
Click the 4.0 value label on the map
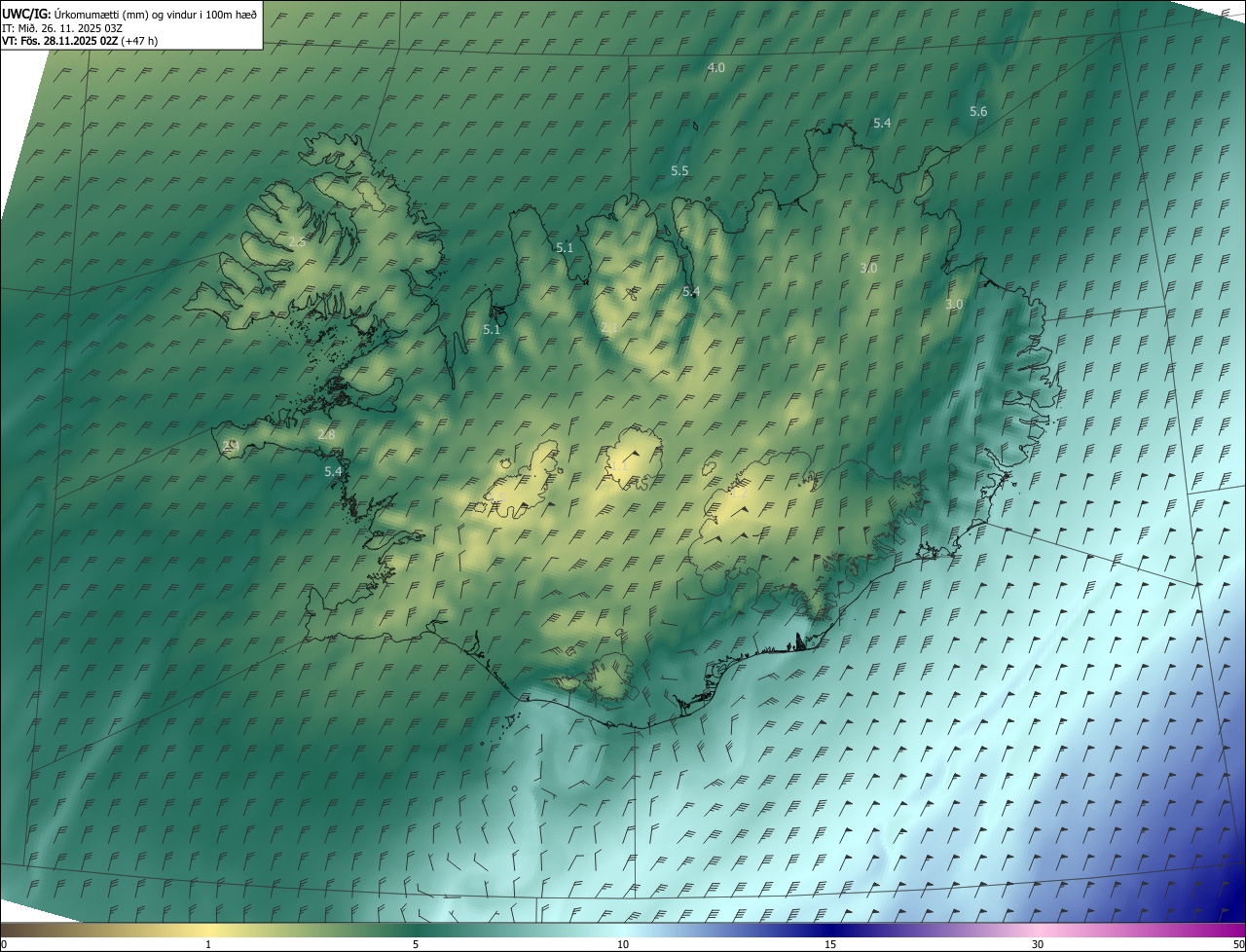pyautogui.click(x=716, y=68)
